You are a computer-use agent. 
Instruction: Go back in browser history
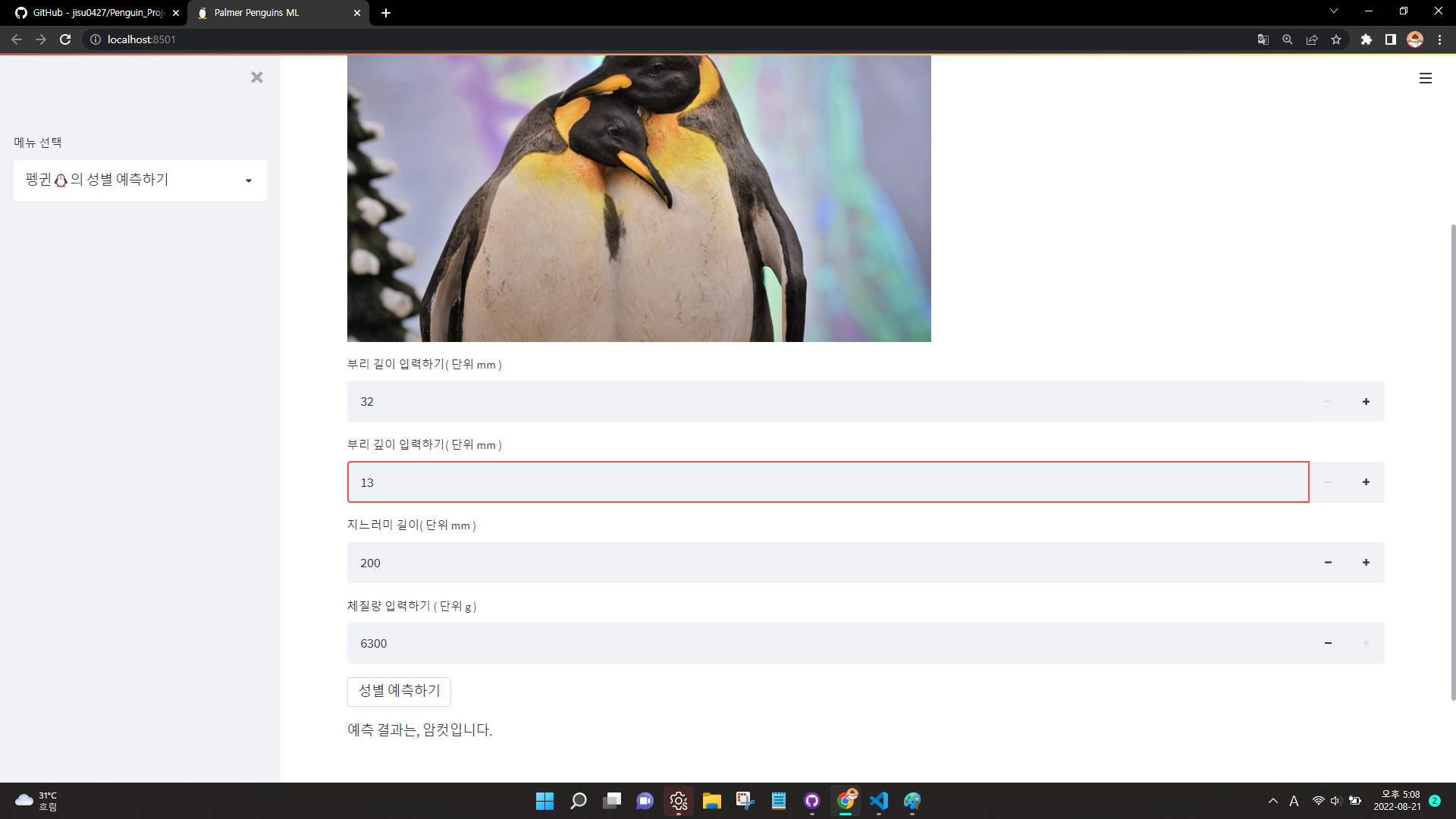(x=17, y=39)
